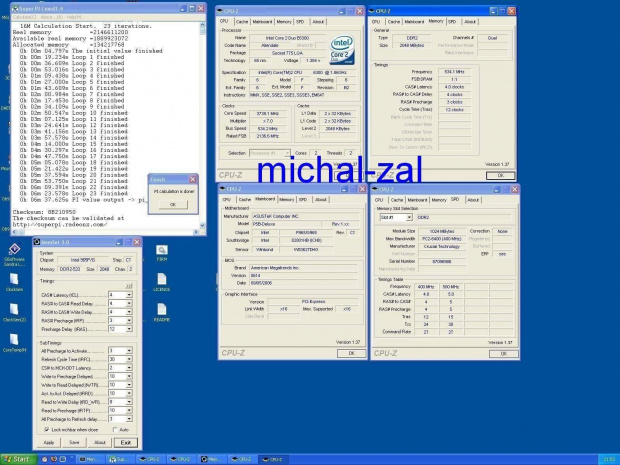620x465 pixels.
Task: Open the Processor selection dropdown in CPU-Z
Action: [x=287, y=153]
